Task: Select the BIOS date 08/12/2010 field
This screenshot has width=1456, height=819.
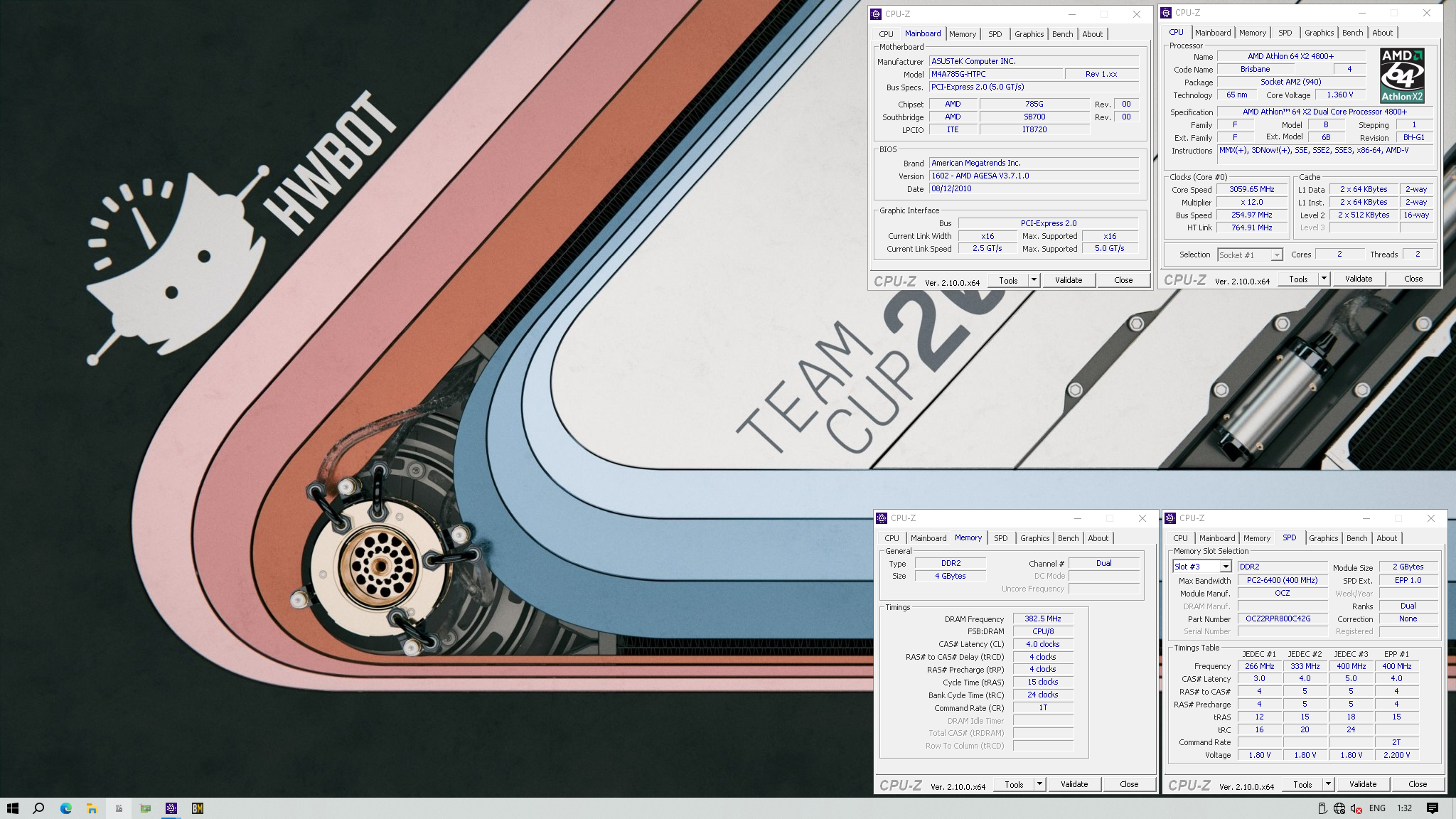Action: coord(1034,188)
